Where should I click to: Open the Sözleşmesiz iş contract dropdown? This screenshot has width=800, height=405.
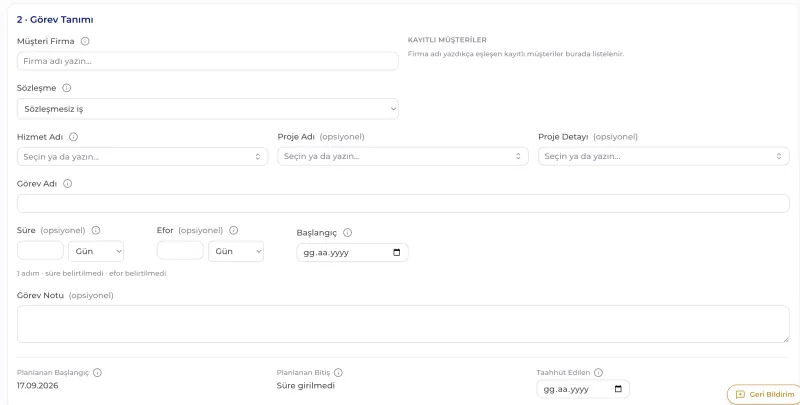tap(208, 109)
